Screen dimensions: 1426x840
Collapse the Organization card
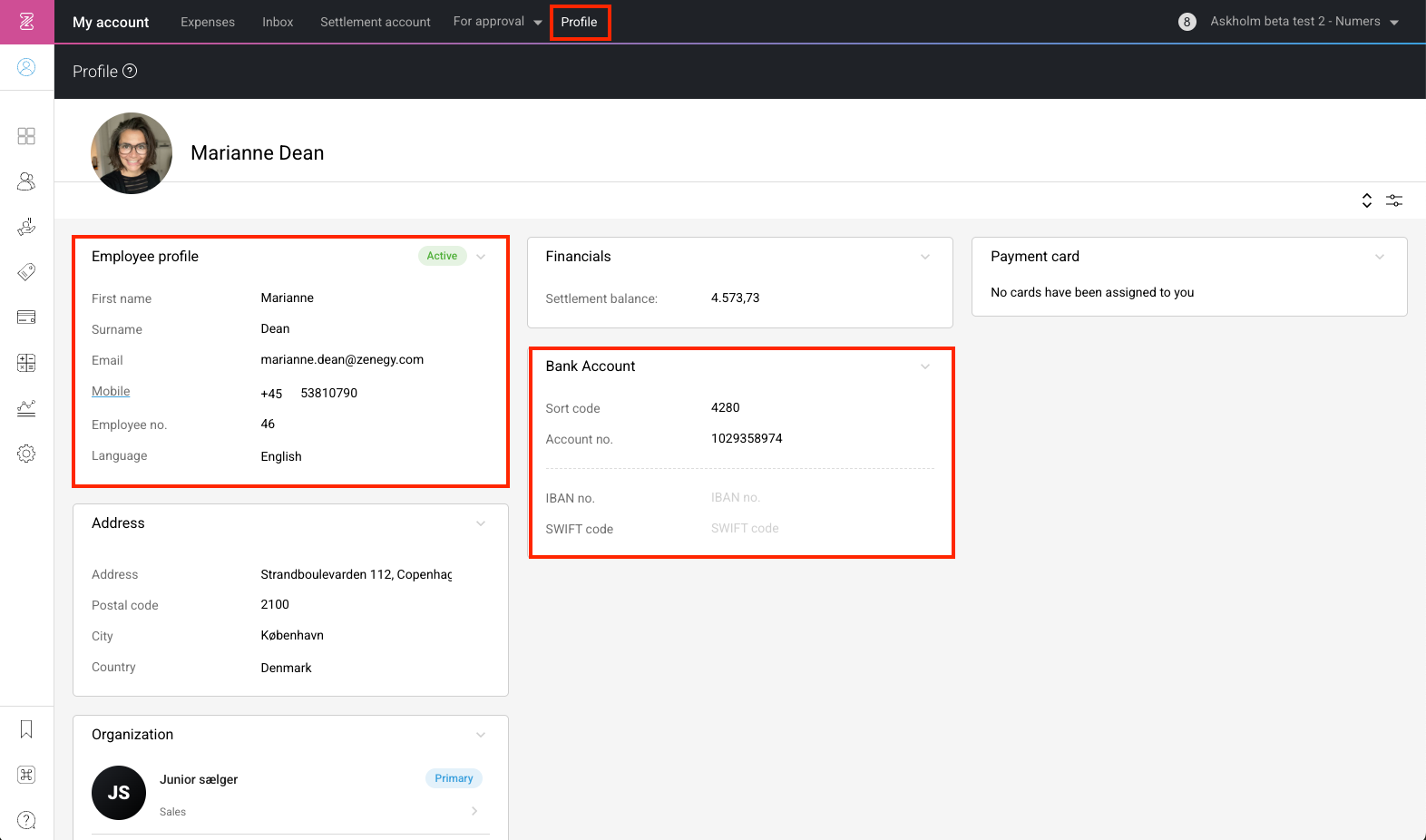click(x=481, y=735)
